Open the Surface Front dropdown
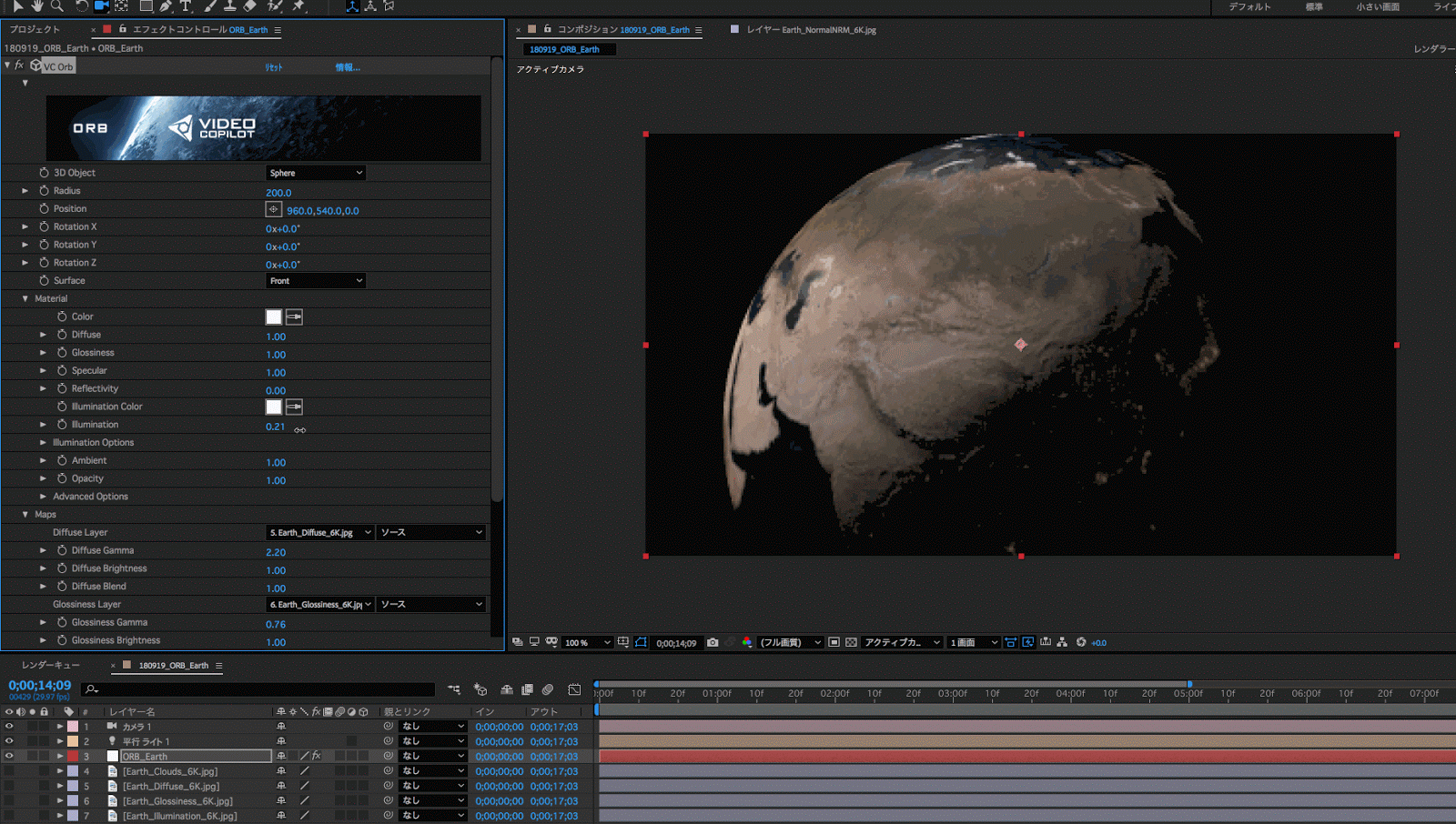Image resolution: width=1456 pixels, height=824 pixels. pos(316,281)
